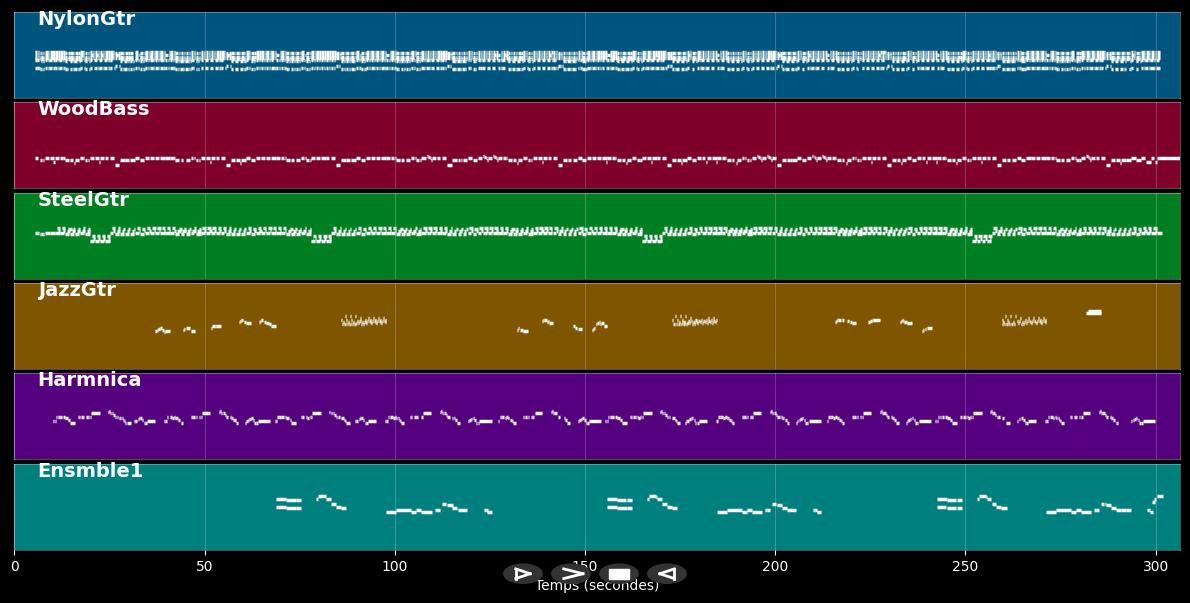Click the NylonGtr track title

click(86, 18)
